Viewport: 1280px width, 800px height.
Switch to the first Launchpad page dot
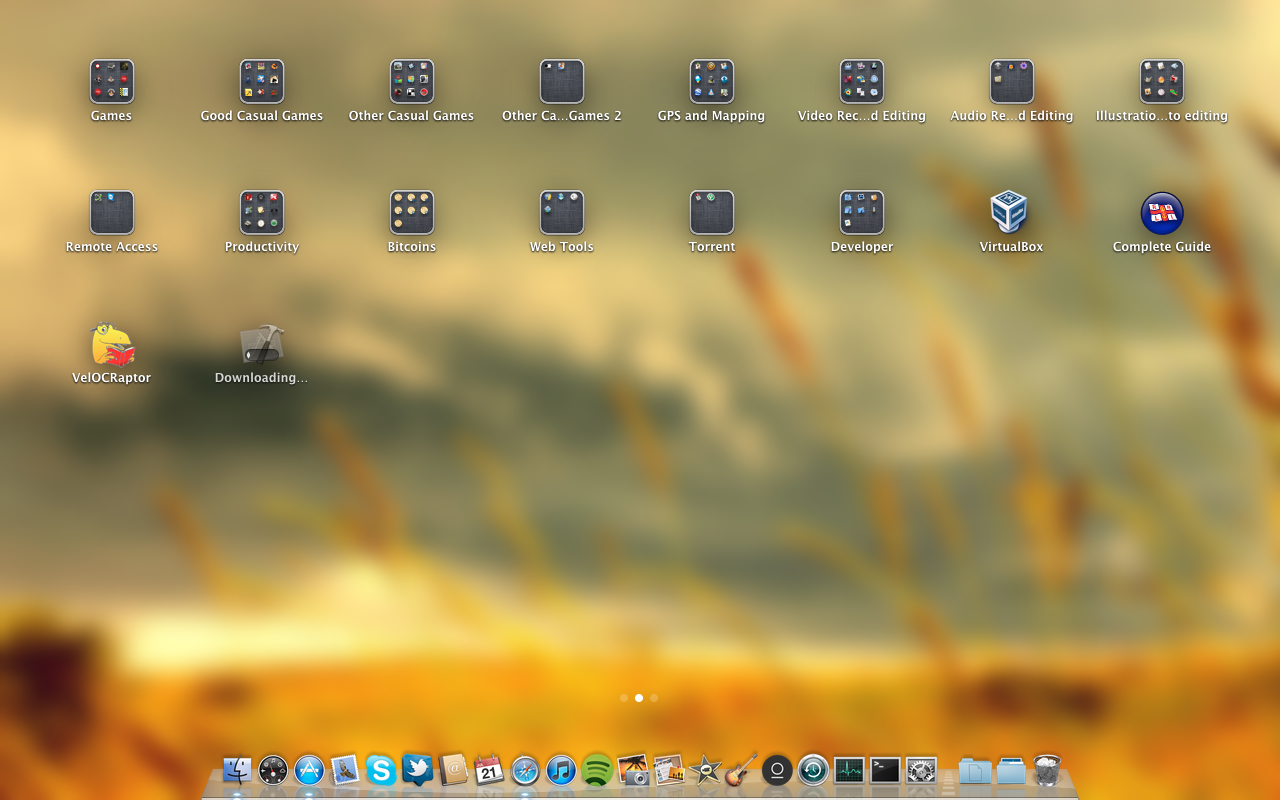[x=624, y=698]
